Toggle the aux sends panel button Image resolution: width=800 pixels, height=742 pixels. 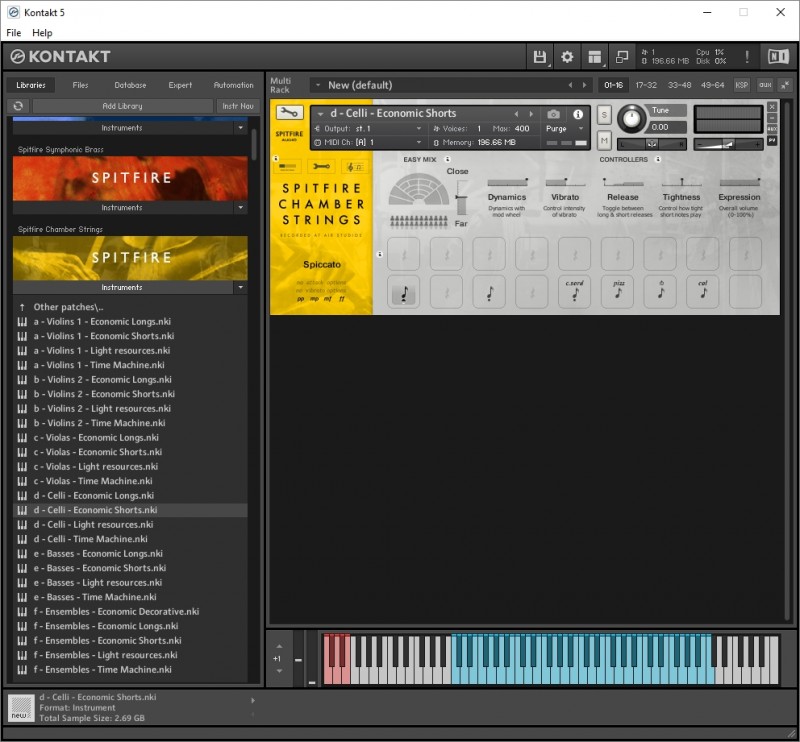[765, 85]
